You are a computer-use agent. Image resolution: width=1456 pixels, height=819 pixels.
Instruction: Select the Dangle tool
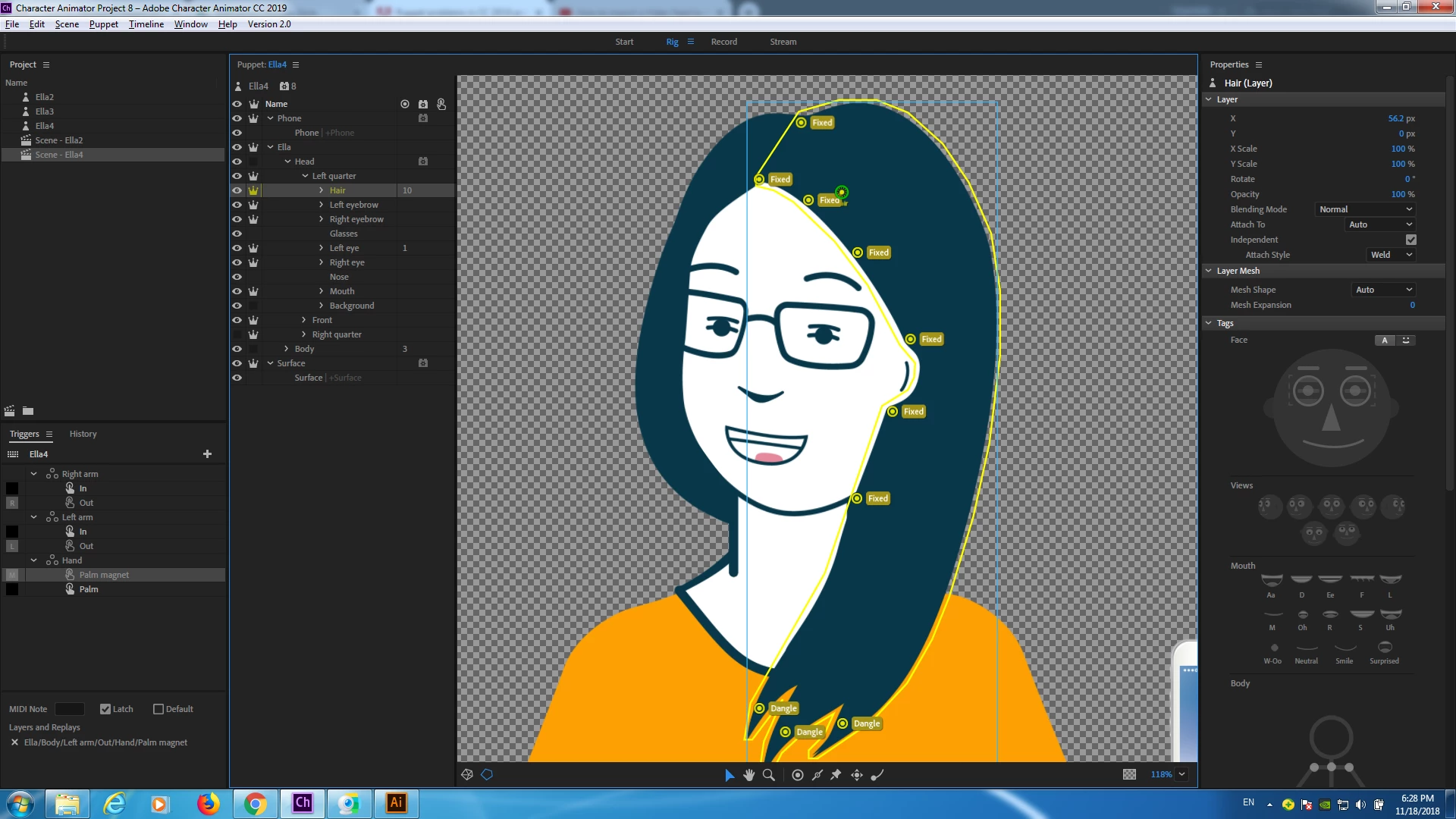pos(877,775)
